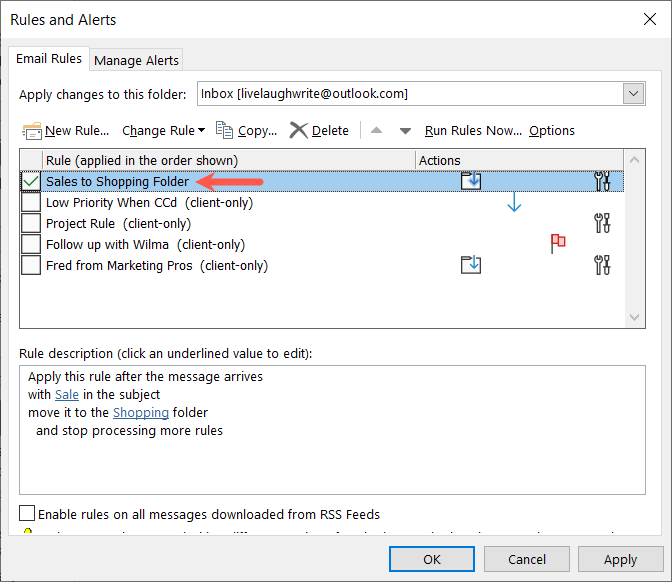Image resolution: width=672 pixels, height=582 pixels.
Task: Click the Delete X icon
Action: [299, 130]
